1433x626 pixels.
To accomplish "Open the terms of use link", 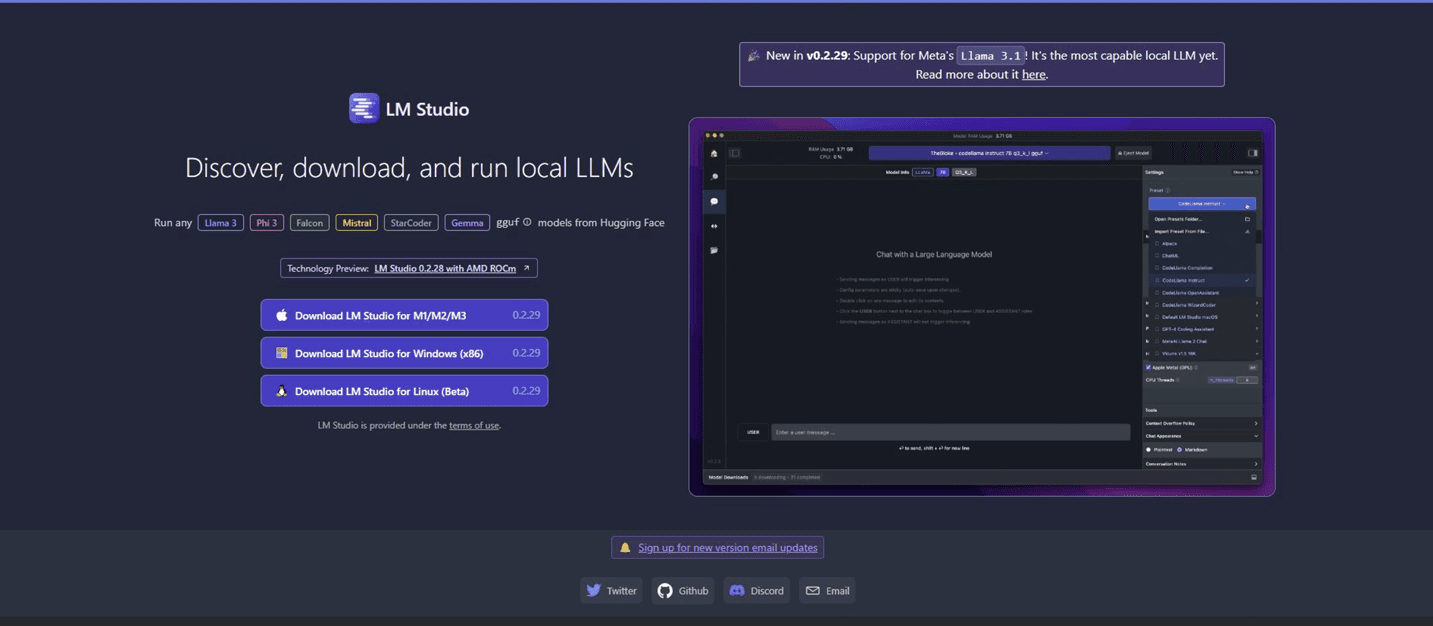I will (474, 425).
